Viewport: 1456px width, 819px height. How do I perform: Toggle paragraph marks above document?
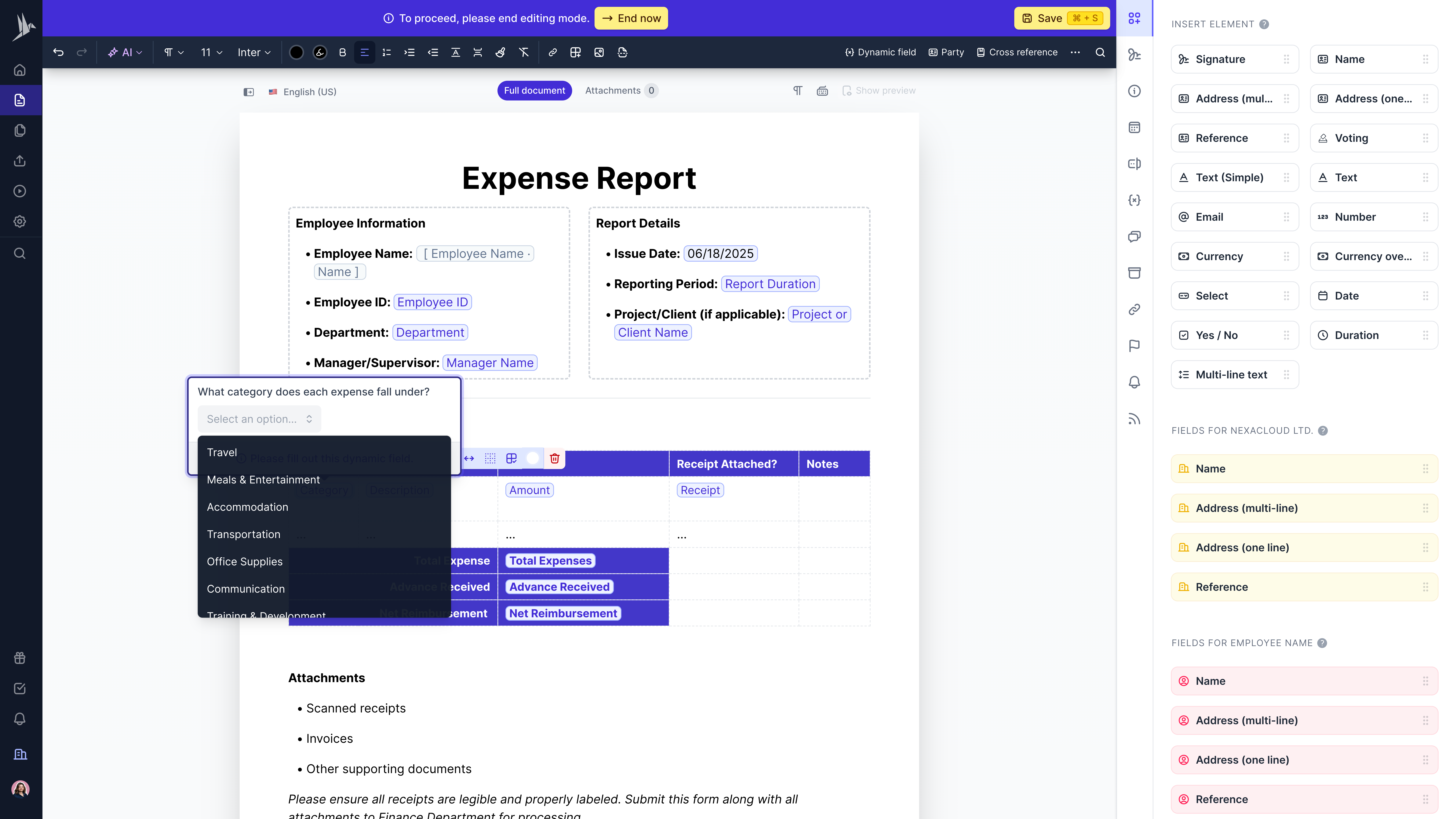[x=798, y=90]
